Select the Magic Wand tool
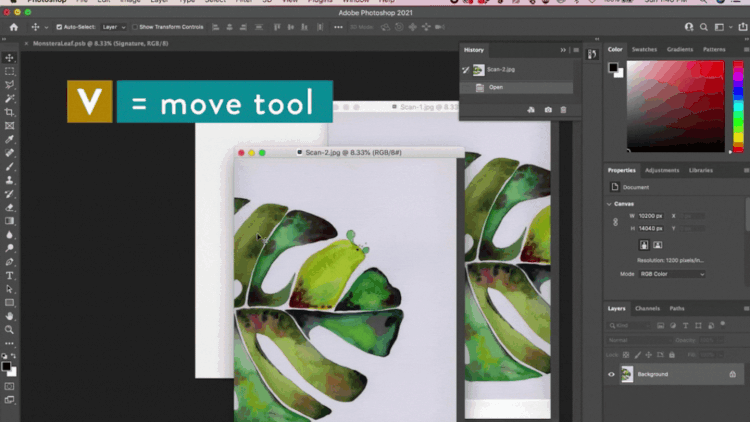The image size is (750, 422). 9,99
